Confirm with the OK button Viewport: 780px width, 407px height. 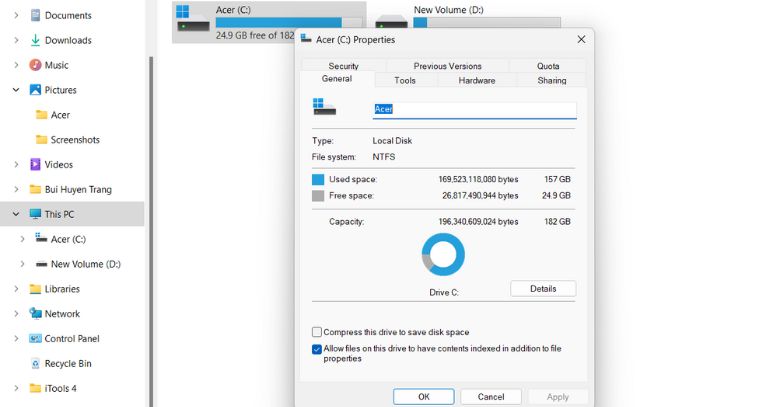click(x=424, y=397)
